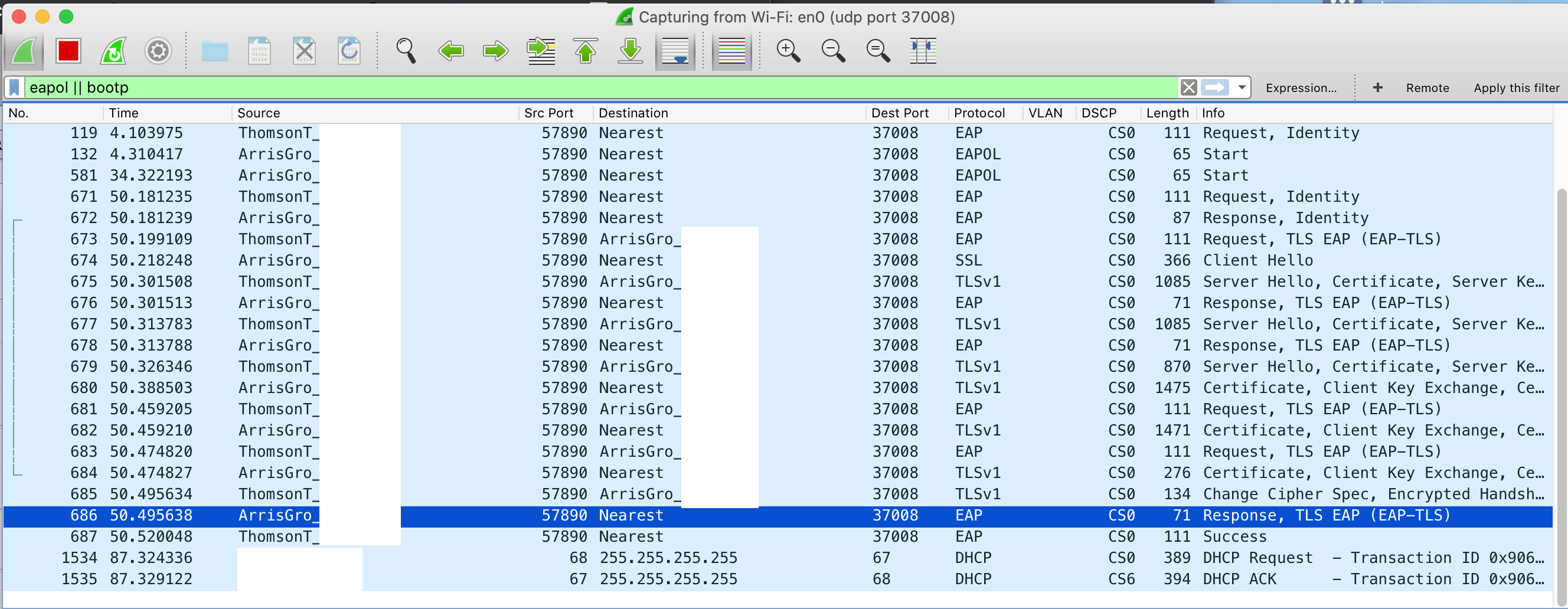Viewport: 1568px width, 609px height.
Task: Sort by the Length column header
Action: (1168, 113)
